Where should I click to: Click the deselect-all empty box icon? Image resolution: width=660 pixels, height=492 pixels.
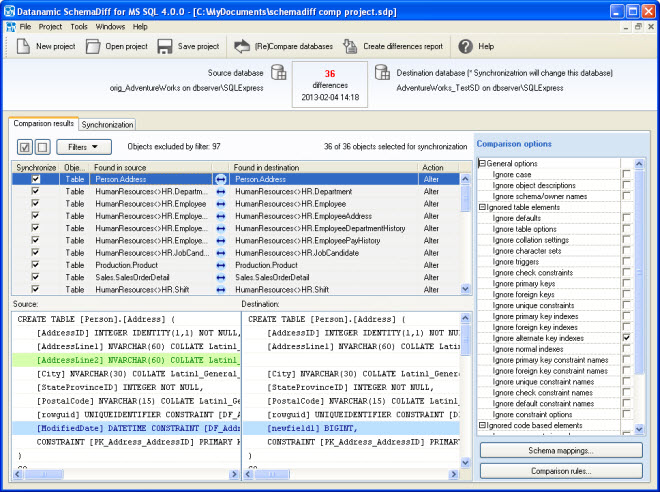(43, 147)
